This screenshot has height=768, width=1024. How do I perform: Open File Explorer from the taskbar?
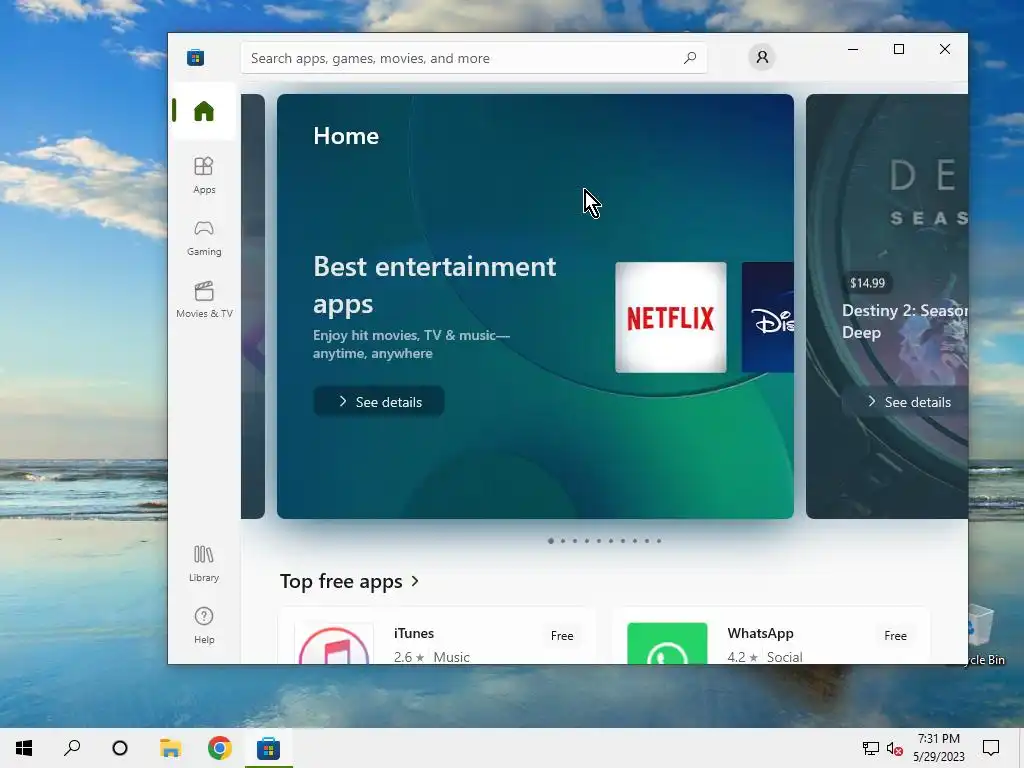pos(170,748)
